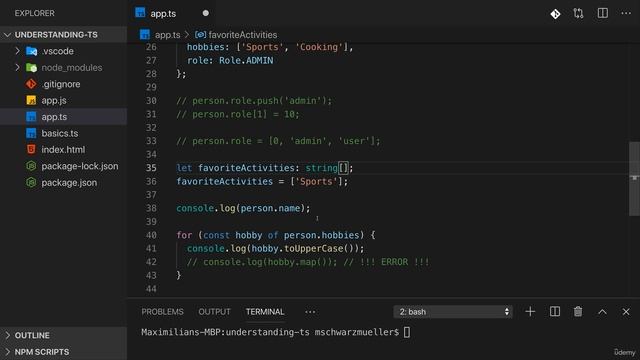Select the app.ts editor tab
Viewport: 640px width, 360px height.
(x=172, y=13)
